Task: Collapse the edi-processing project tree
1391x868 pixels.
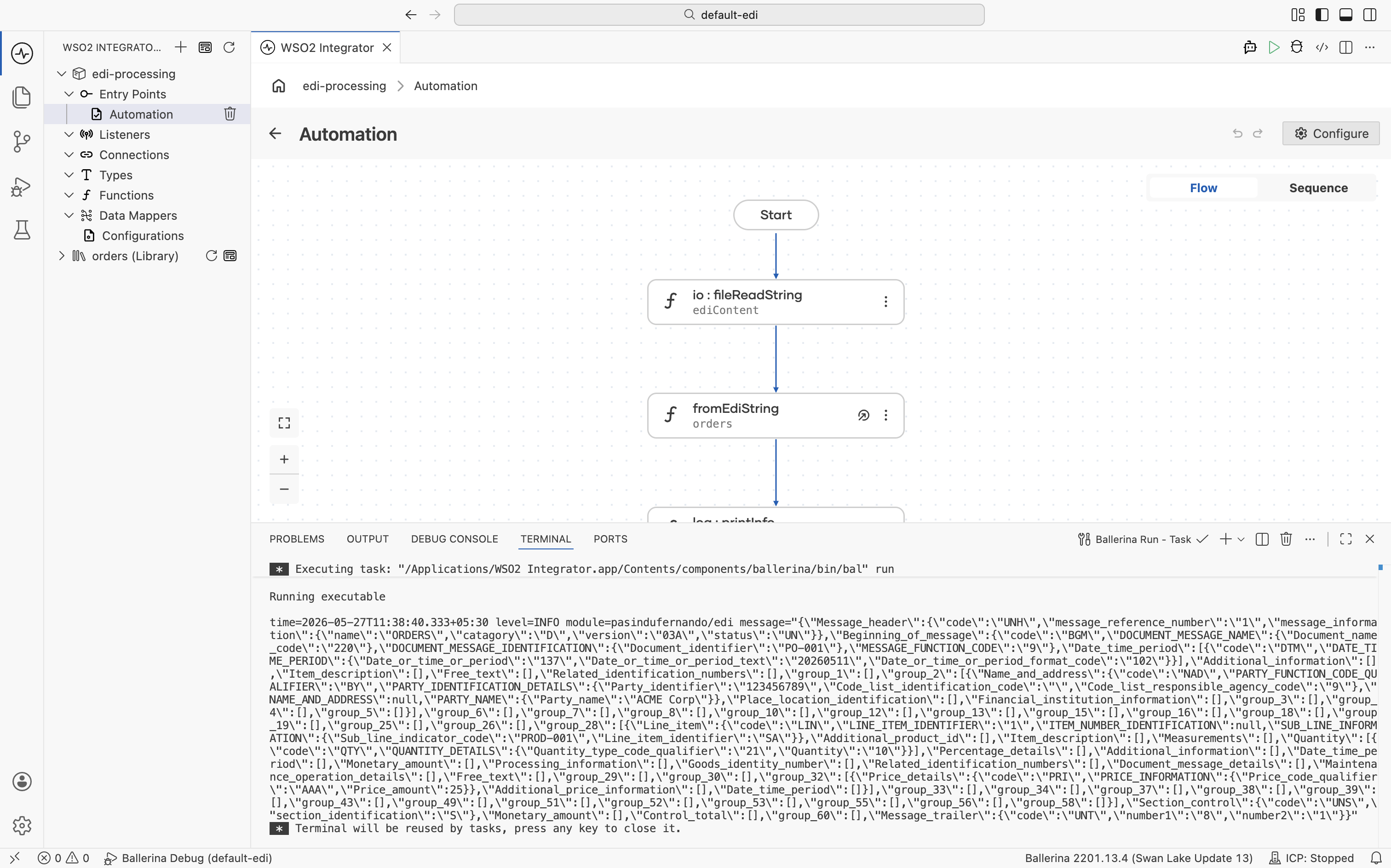Action: point(62,74)
